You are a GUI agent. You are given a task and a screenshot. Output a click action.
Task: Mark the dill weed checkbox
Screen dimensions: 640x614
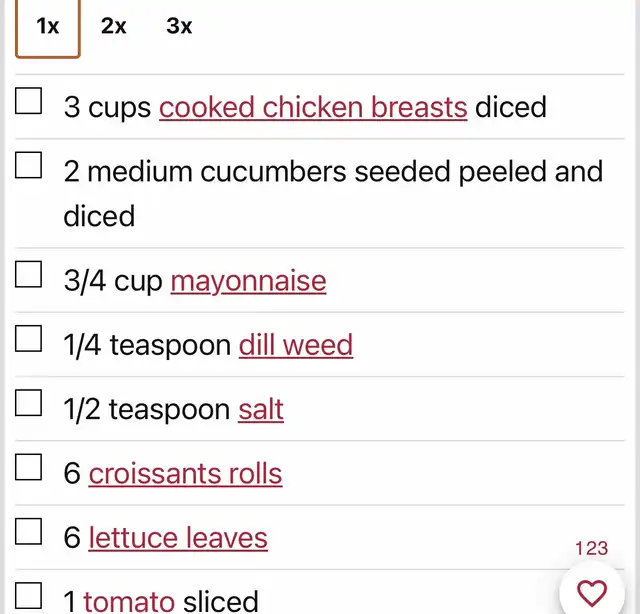[x=28, y=338]
